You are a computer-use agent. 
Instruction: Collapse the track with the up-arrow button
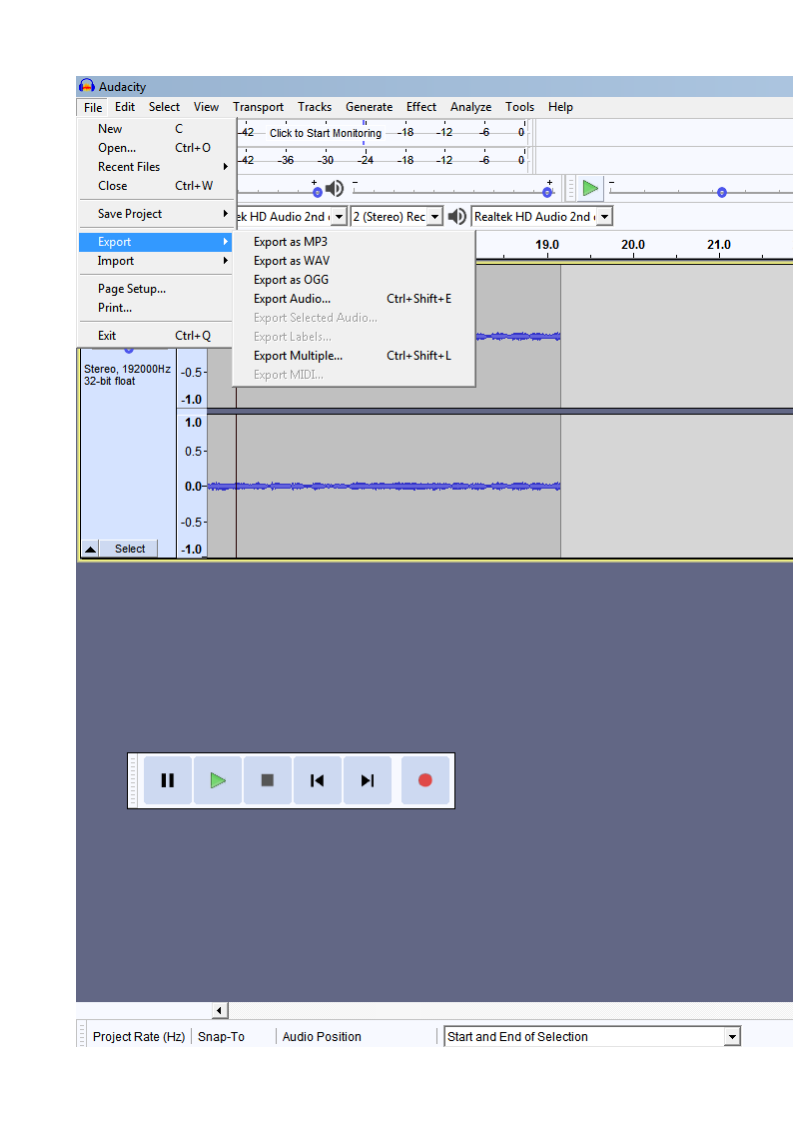tap(90, 549)
